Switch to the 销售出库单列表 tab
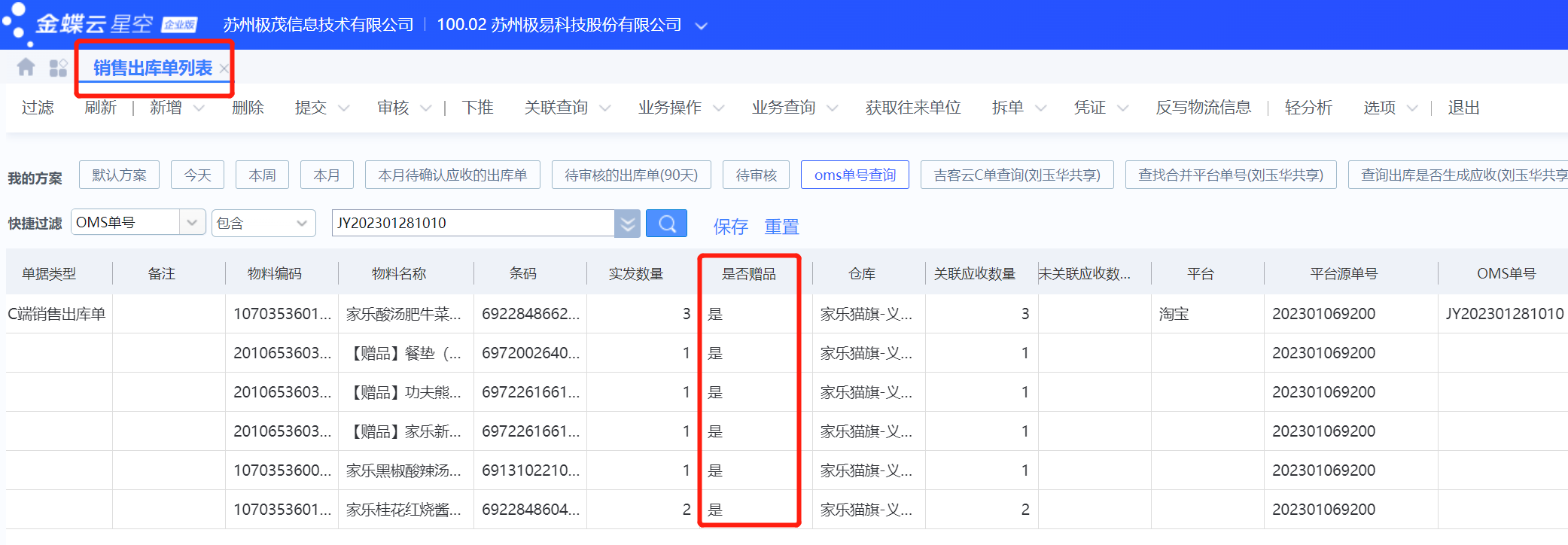The width and height of the screenshot is (1568, 545). [153, 69]
